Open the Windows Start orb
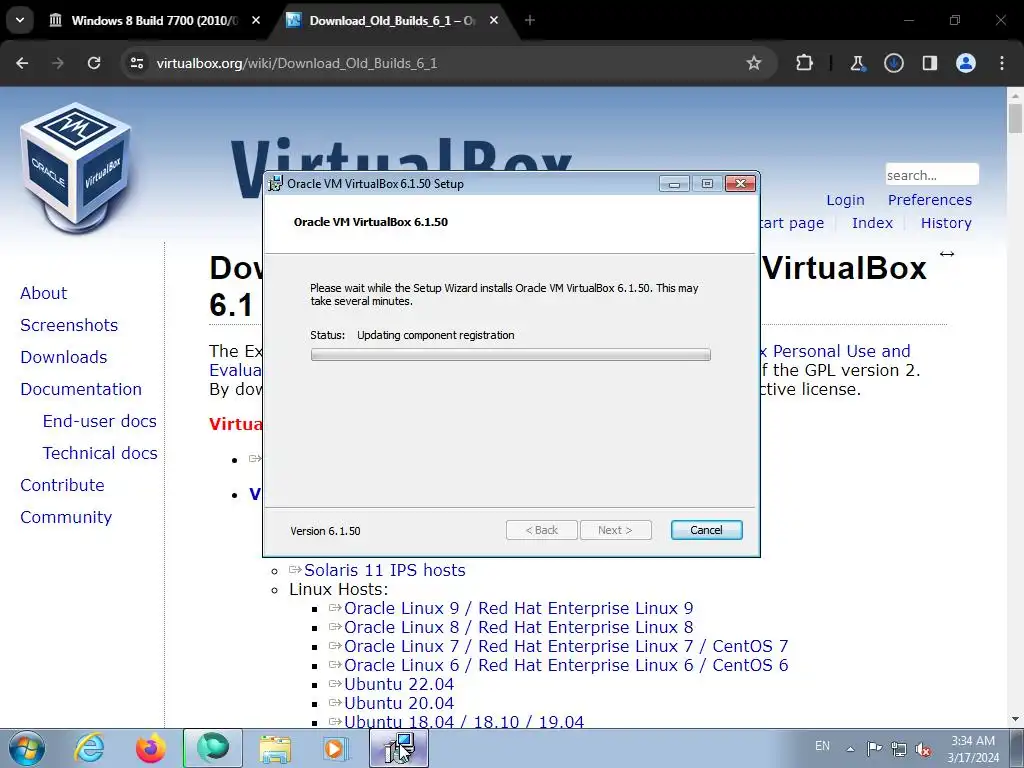The height and width of the screenshot is (768, 1024). [x=27, y=748]
